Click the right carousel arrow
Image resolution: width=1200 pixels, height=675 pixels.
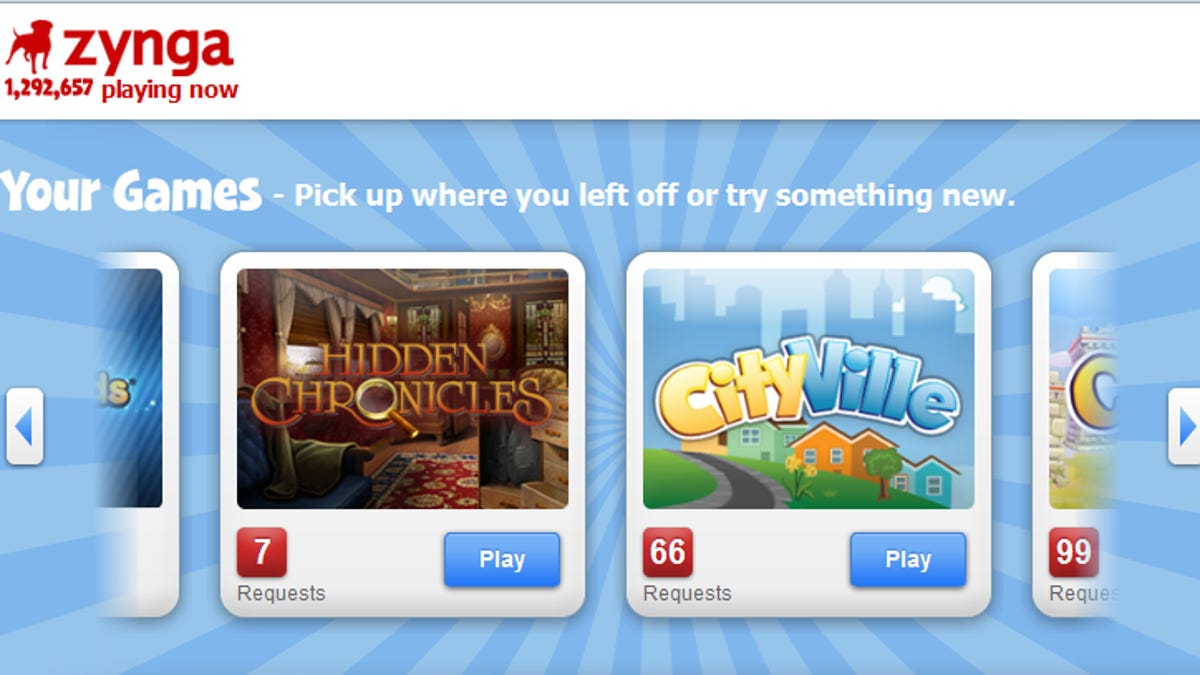point(1186,426)
